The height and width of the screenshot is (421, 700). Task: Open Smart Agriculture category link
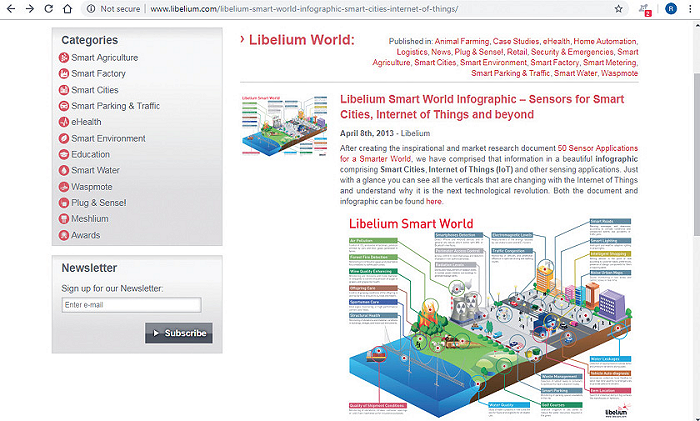click(104, 58)
